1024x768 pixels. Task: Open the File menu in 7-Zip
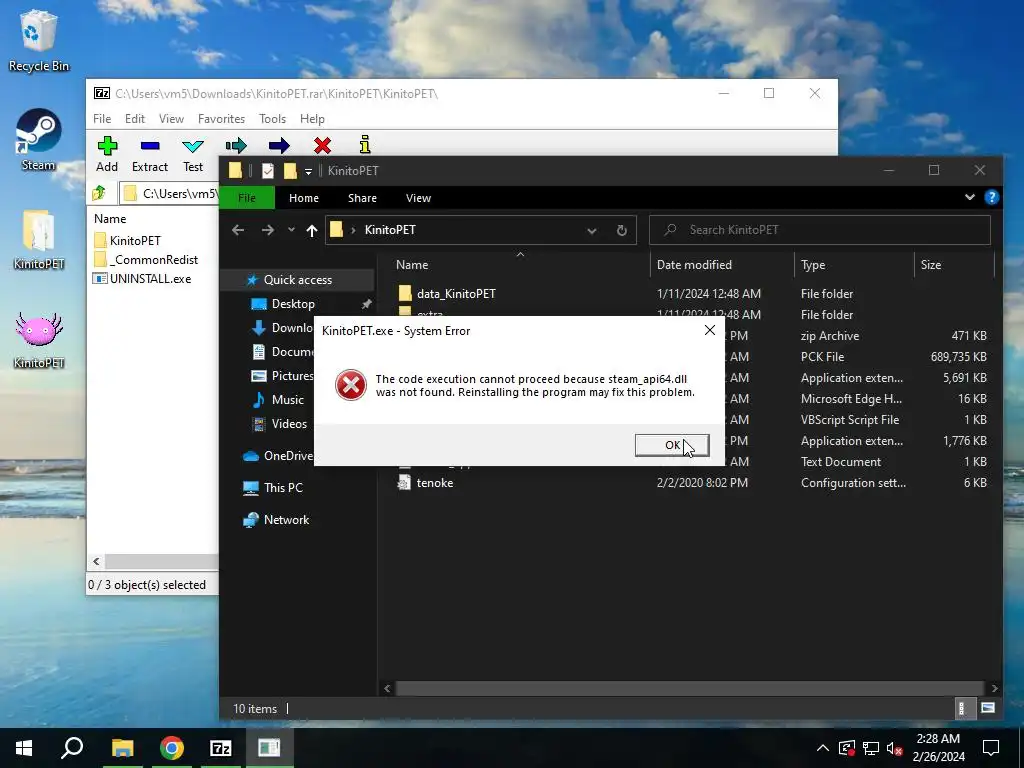pos(102,119)
